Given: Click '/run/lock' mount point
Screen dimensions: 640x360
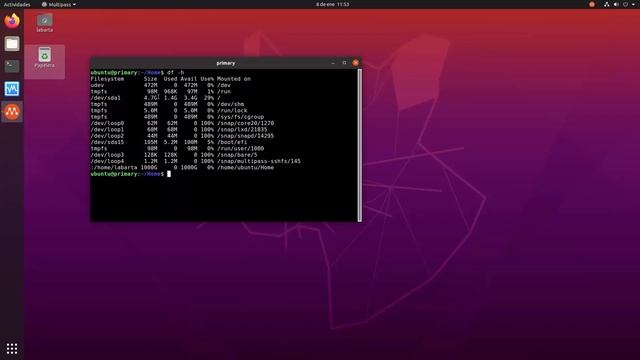Looking at the screenshot, I should coord(232,111).
